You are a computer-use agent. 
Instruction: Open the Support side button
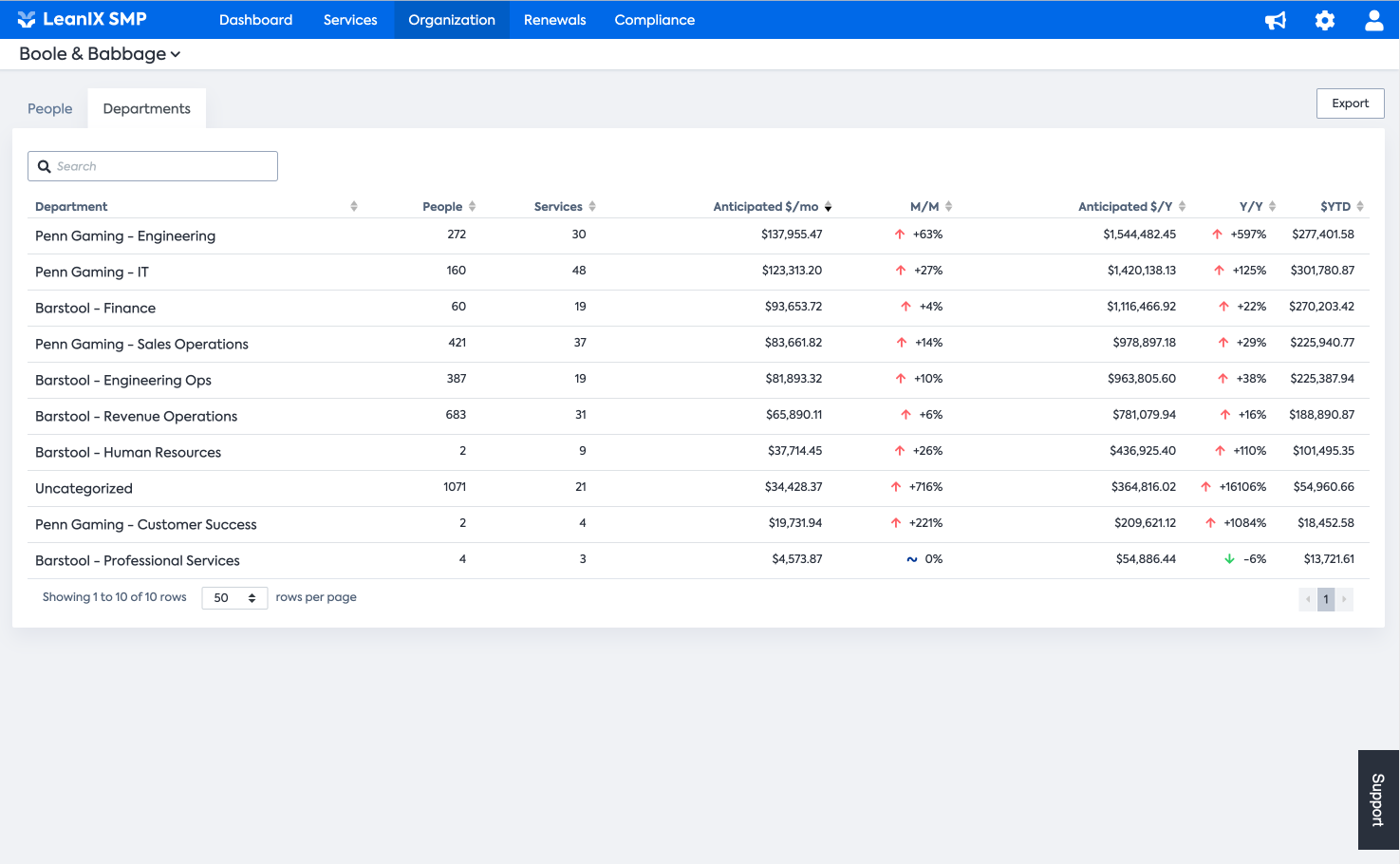point(1378,799)
